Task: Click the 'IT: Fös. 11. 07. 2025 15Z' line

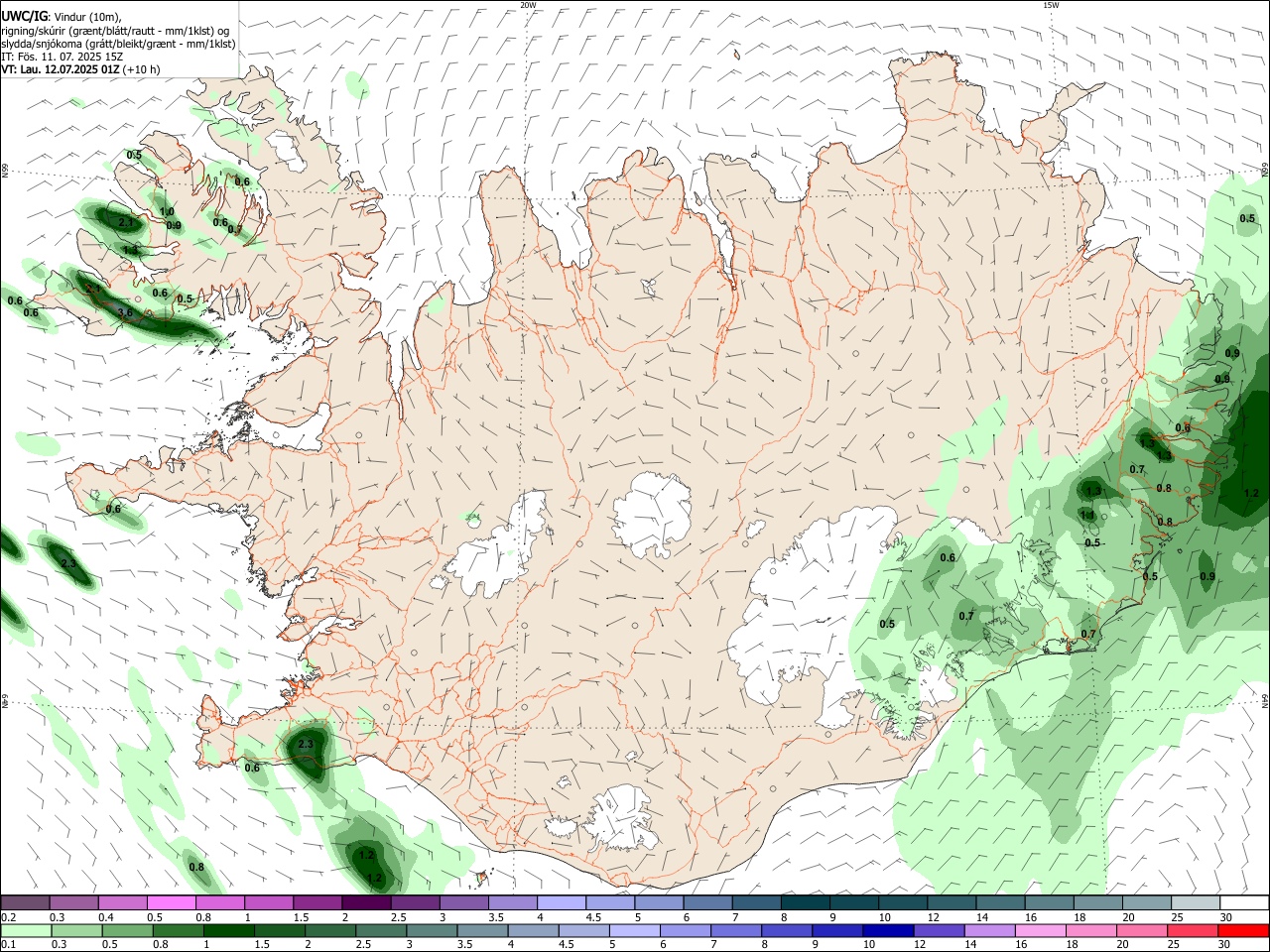Action: [x=62, y=57]
